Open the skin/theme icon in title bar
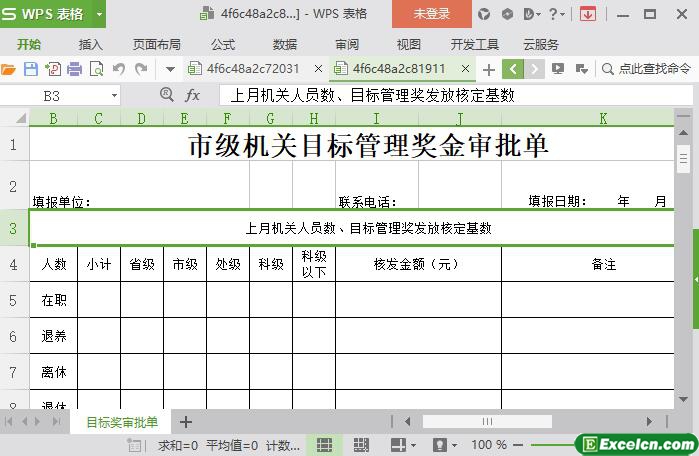 pos(484,14)
